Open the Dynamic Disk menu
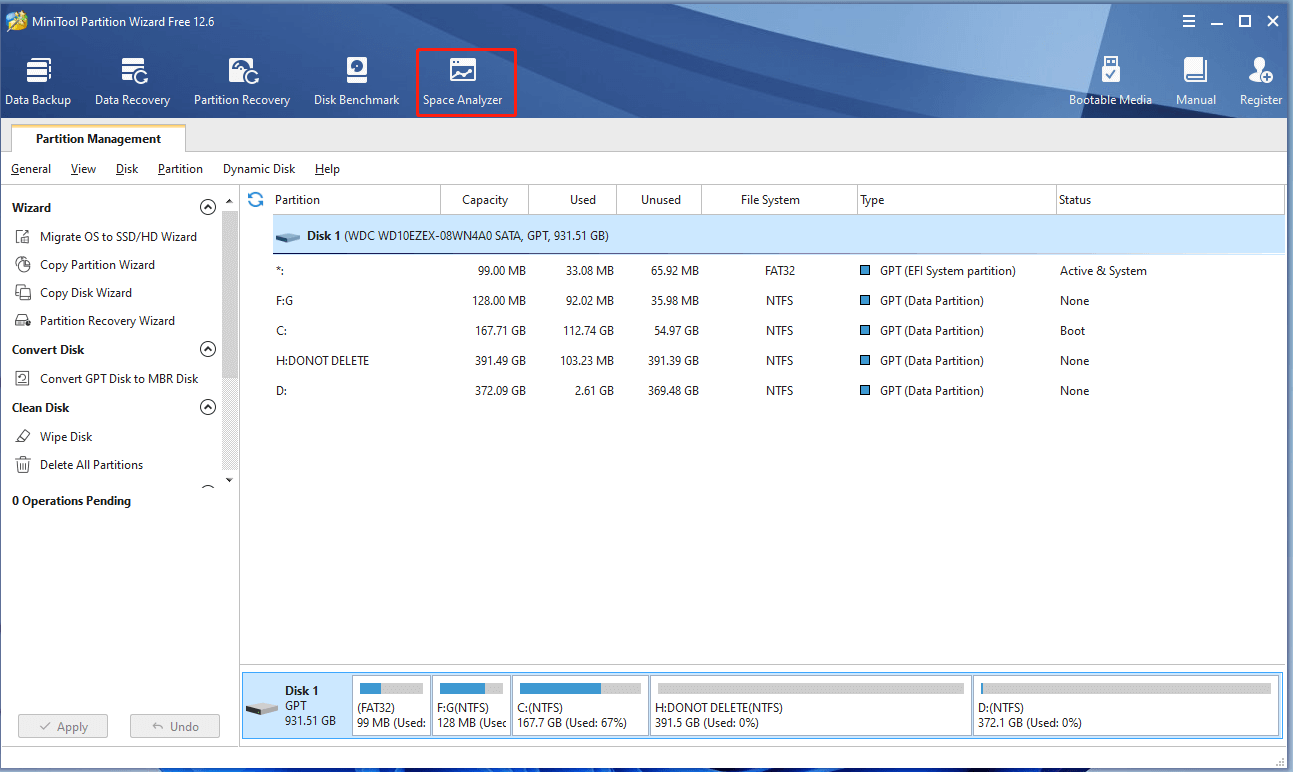Image resolution: width=1293 pixels, height=772 pixels. (259, 169)
